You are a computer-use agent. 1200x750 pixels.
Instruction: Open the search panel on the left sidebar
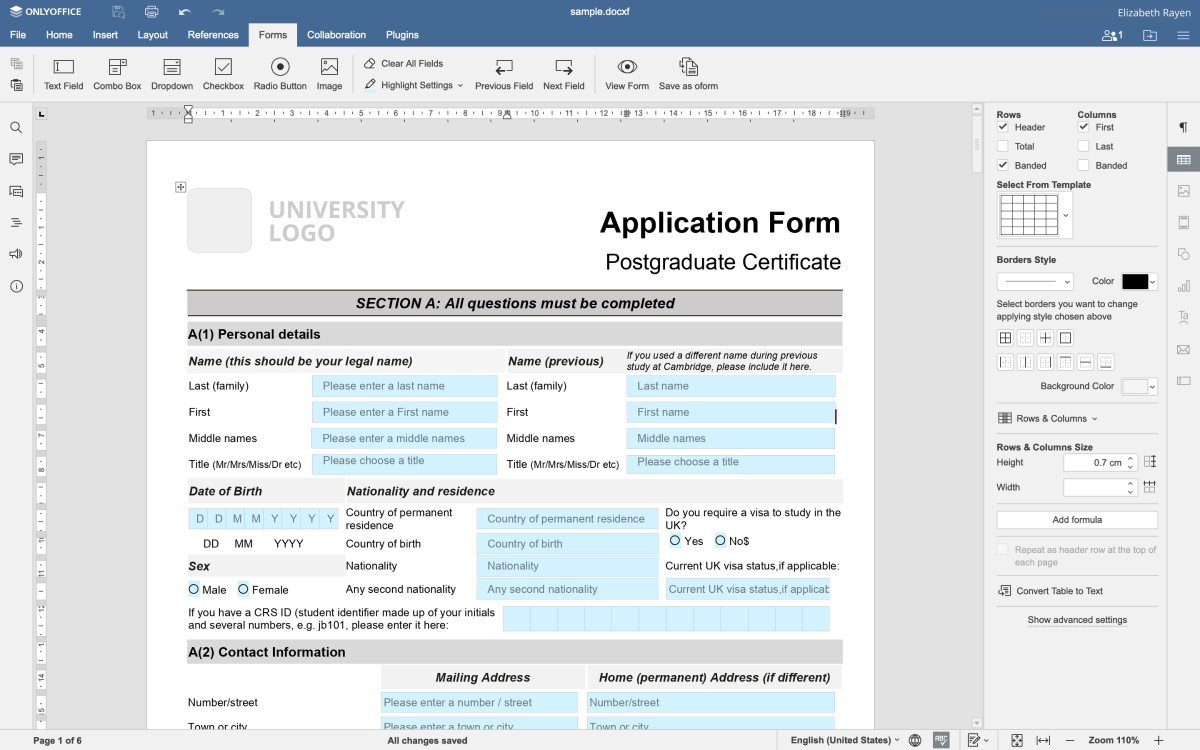click(17, 128)
